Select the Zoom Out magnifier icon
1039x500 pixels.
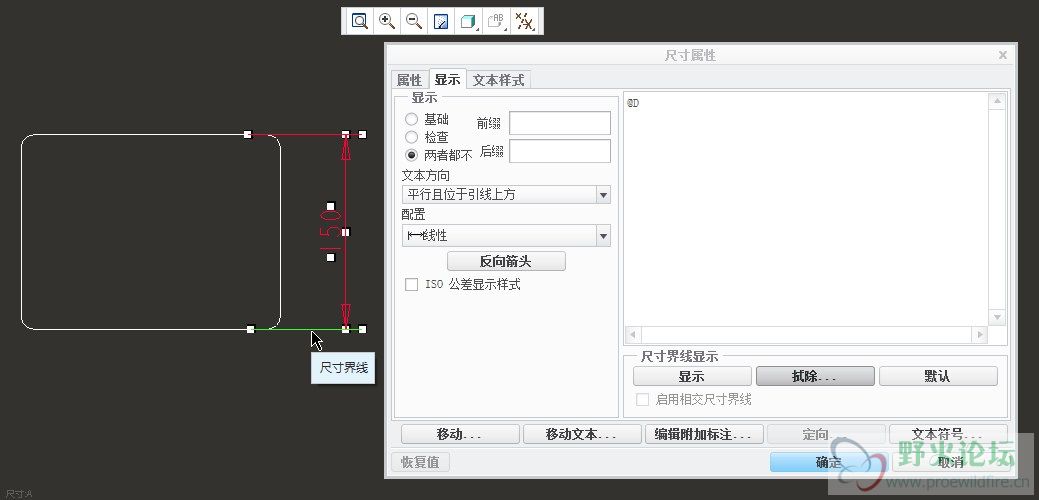point(414,21)
